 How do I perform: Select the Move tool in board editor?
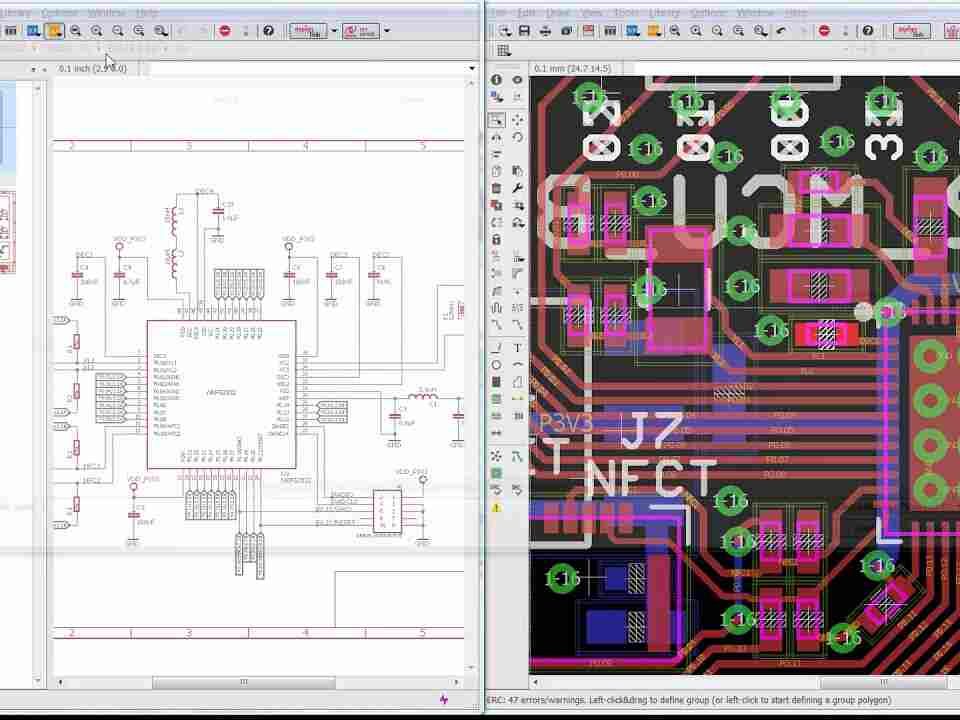pos(517,120)
